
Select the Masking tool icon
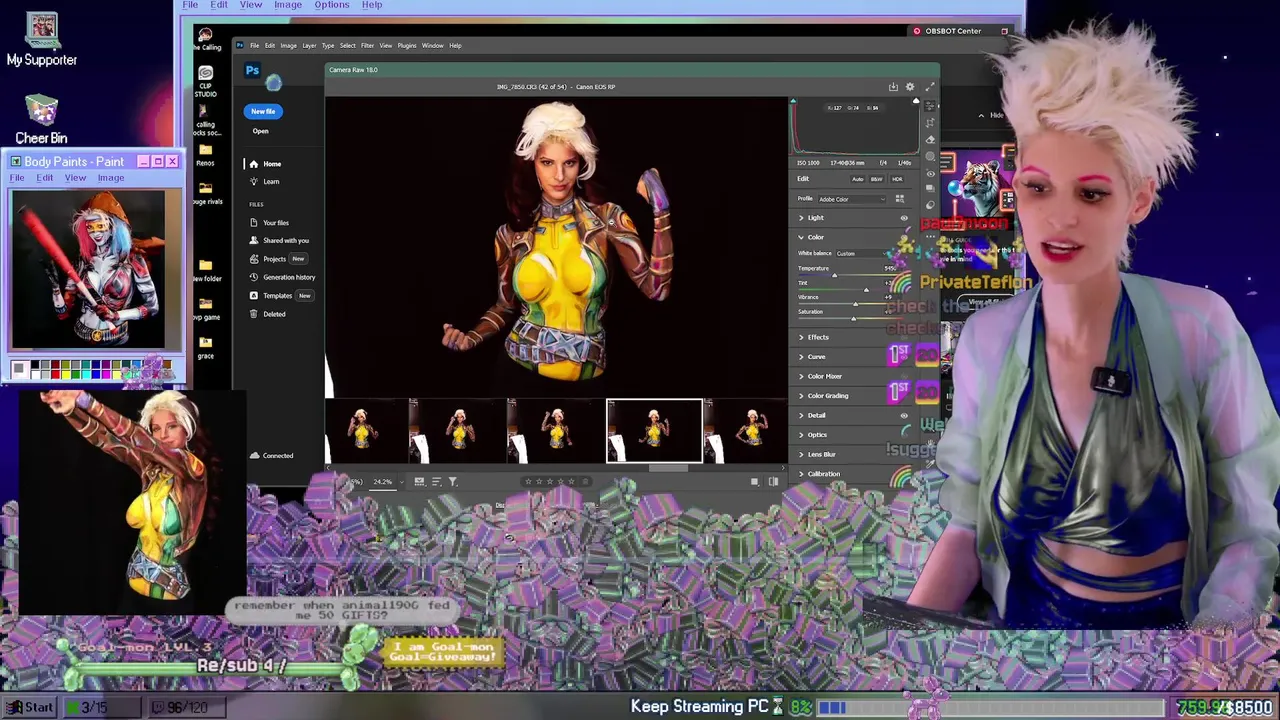931,157
